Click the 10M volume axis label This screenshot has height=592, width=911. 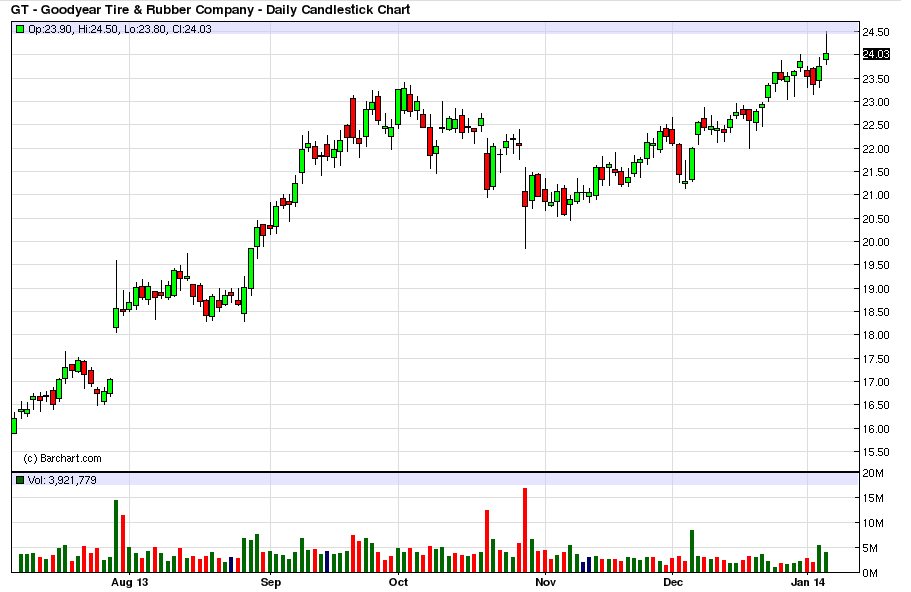pos(873,523)
